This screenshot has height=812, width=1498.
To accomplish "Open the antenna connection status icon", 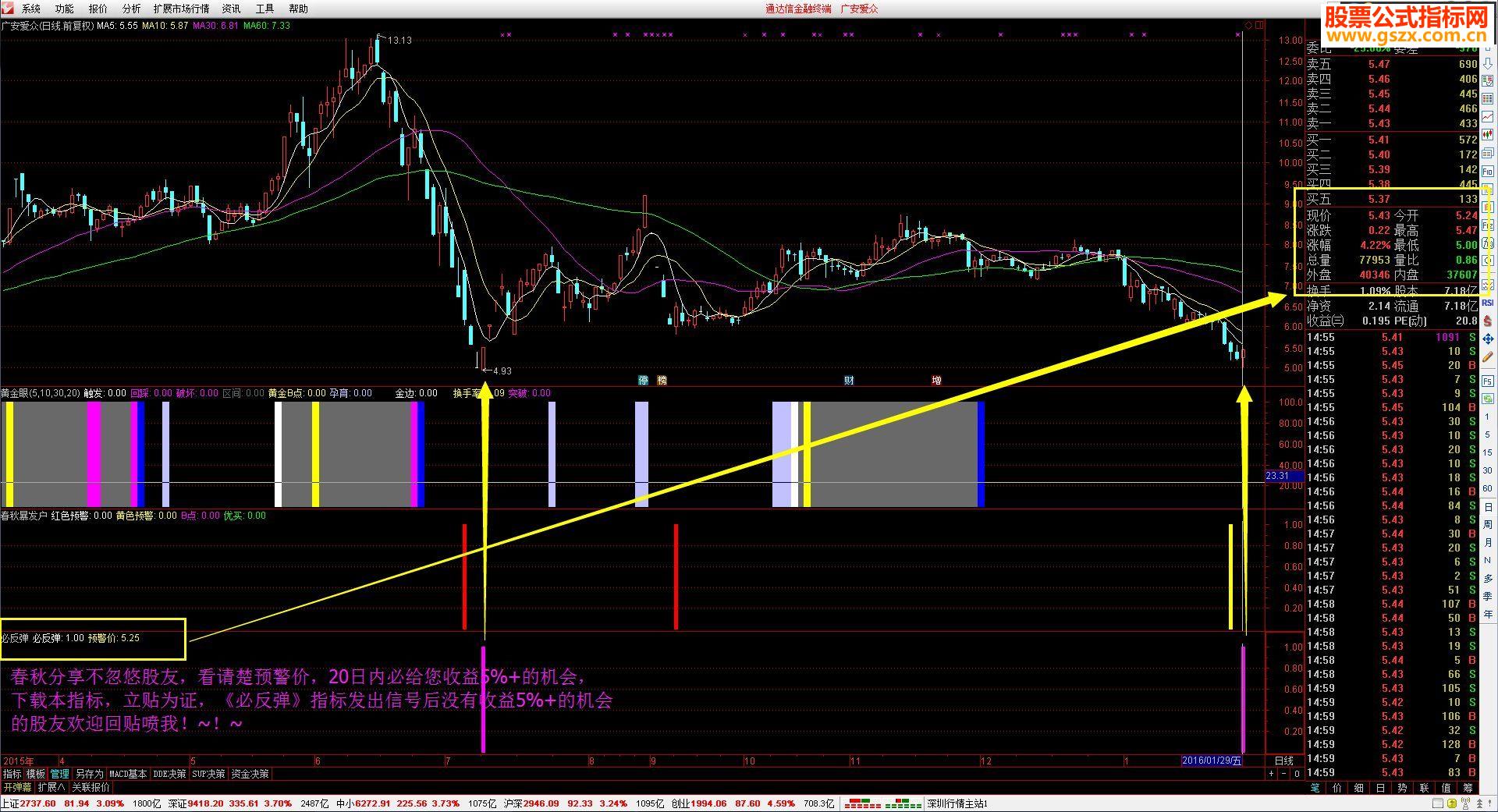I will point(1466,803).
